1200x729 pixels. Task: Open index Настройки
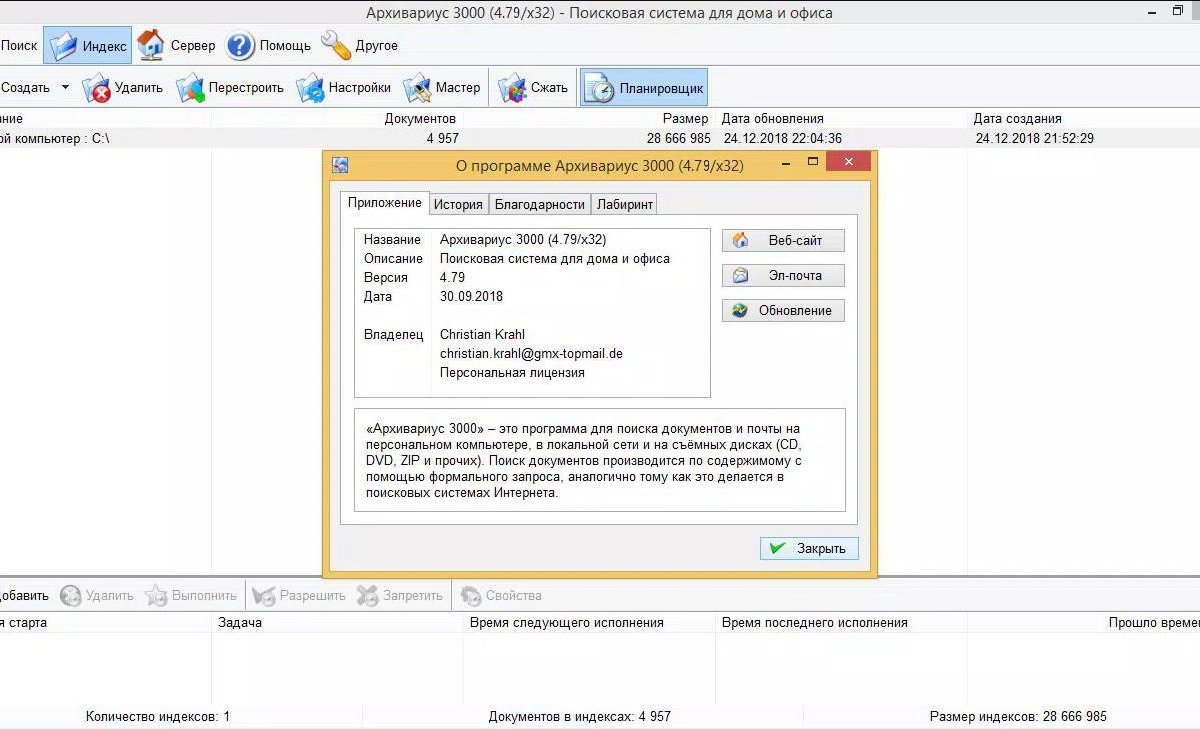point(344,88)
